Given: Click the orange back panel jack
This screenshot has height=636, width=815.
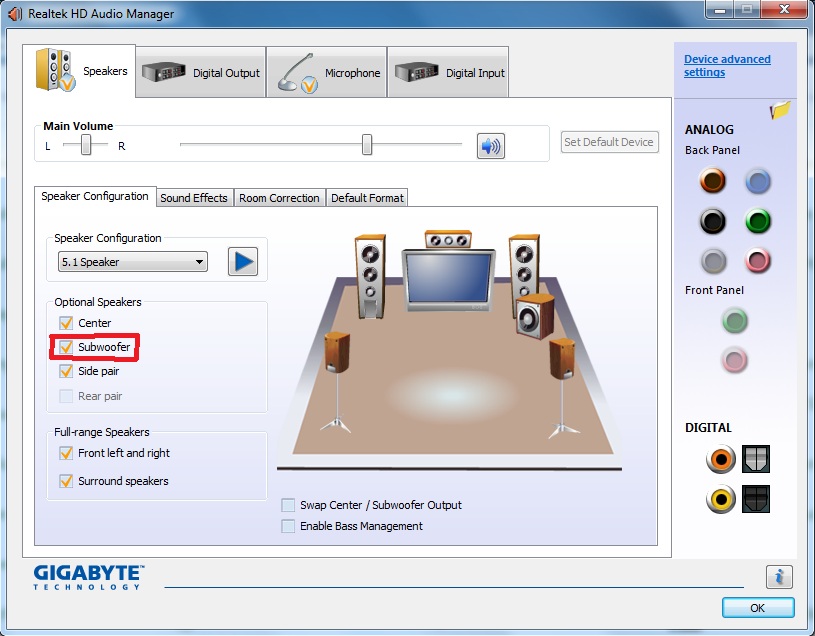Looking at the screenshot, I should tap(713, 181).
